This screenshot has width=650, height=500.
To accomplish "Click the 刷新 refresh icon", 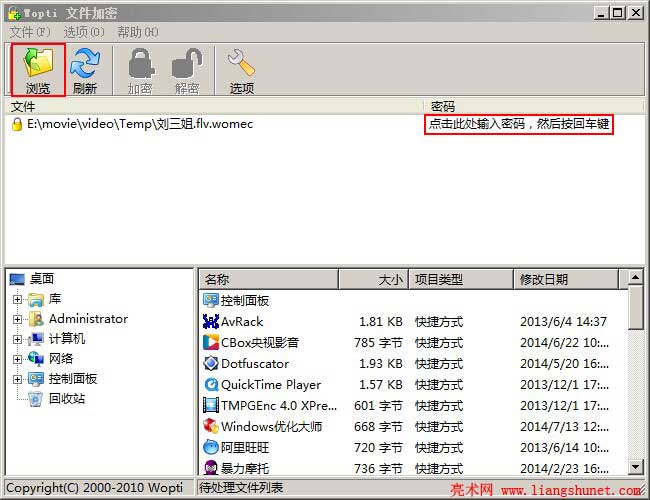I will tap(85, 63).
